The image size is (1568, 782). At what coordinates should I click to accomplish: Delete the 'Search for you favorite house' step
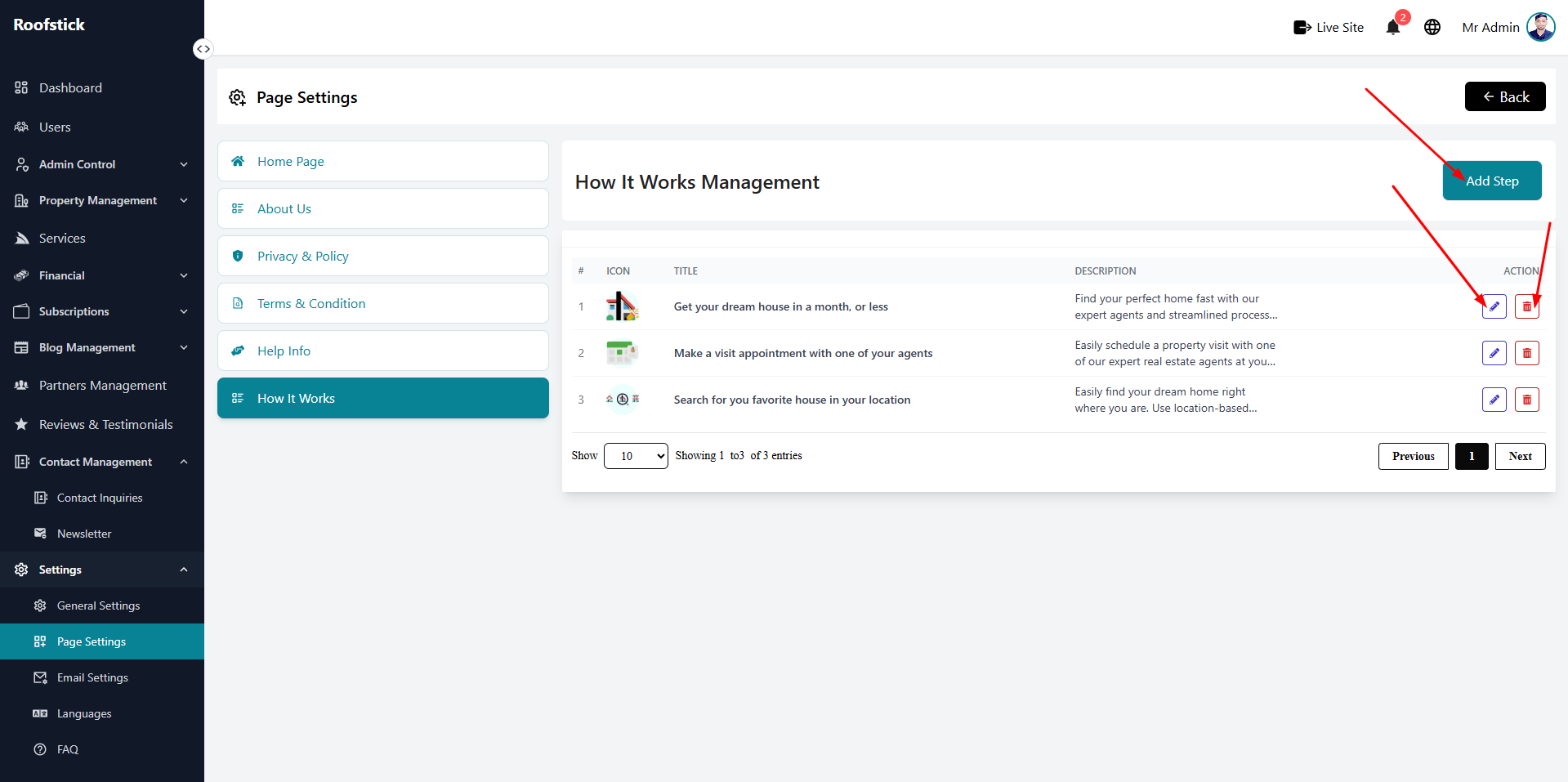[x=1526, y=400]
